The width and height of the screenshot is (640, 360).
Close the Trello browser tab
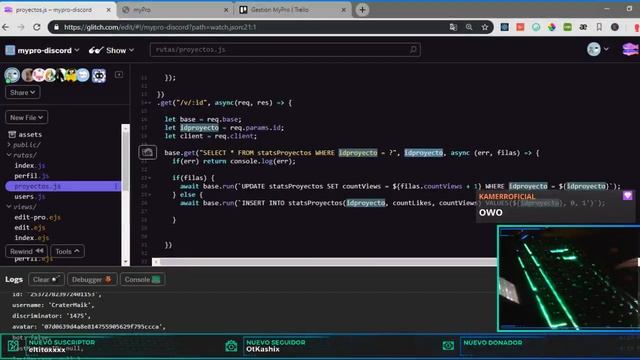[344, 10]
